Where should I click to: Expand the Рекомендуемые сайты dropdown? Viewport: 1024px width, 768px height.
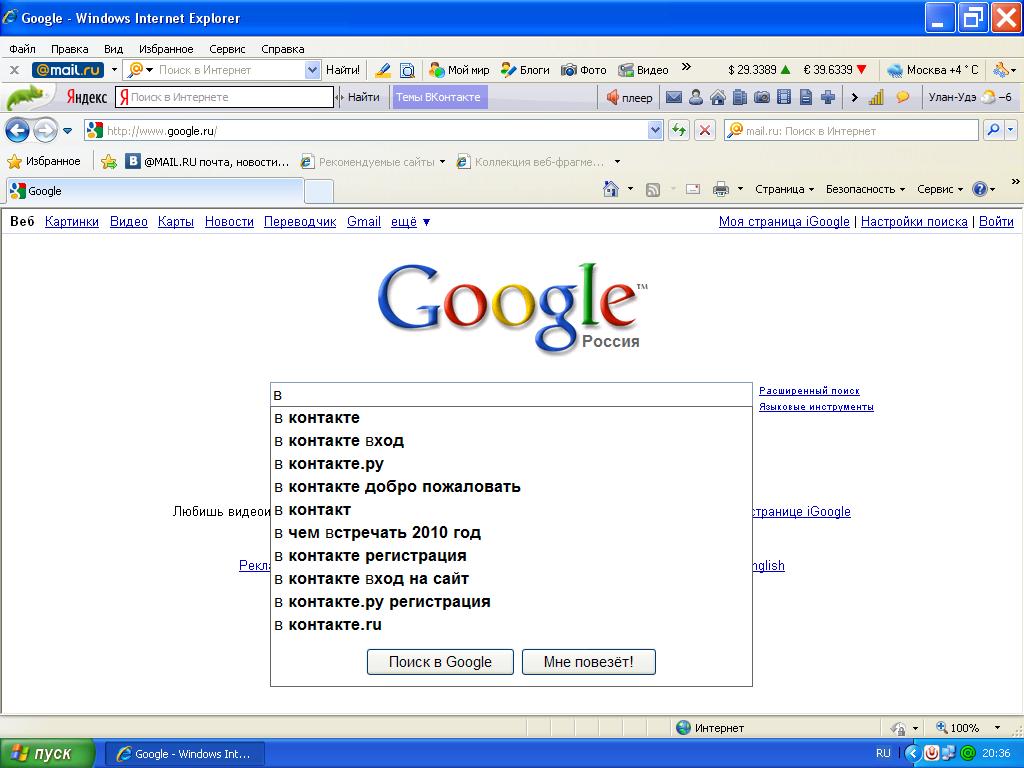tap(442, 161)
